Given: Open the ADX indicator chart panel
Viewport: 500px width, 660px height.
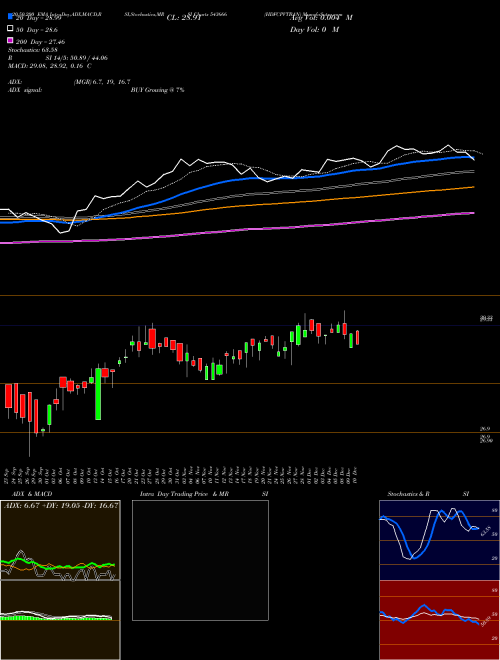Looking at the screenshot, I should click(60, 540).
